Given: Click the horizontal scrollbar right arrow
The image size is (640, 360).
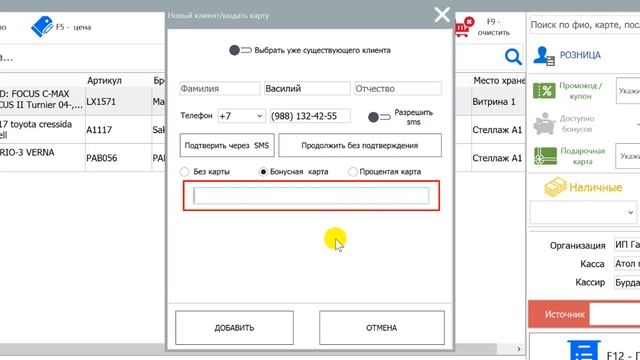Looking at the screenshot, I should [519, 349].
